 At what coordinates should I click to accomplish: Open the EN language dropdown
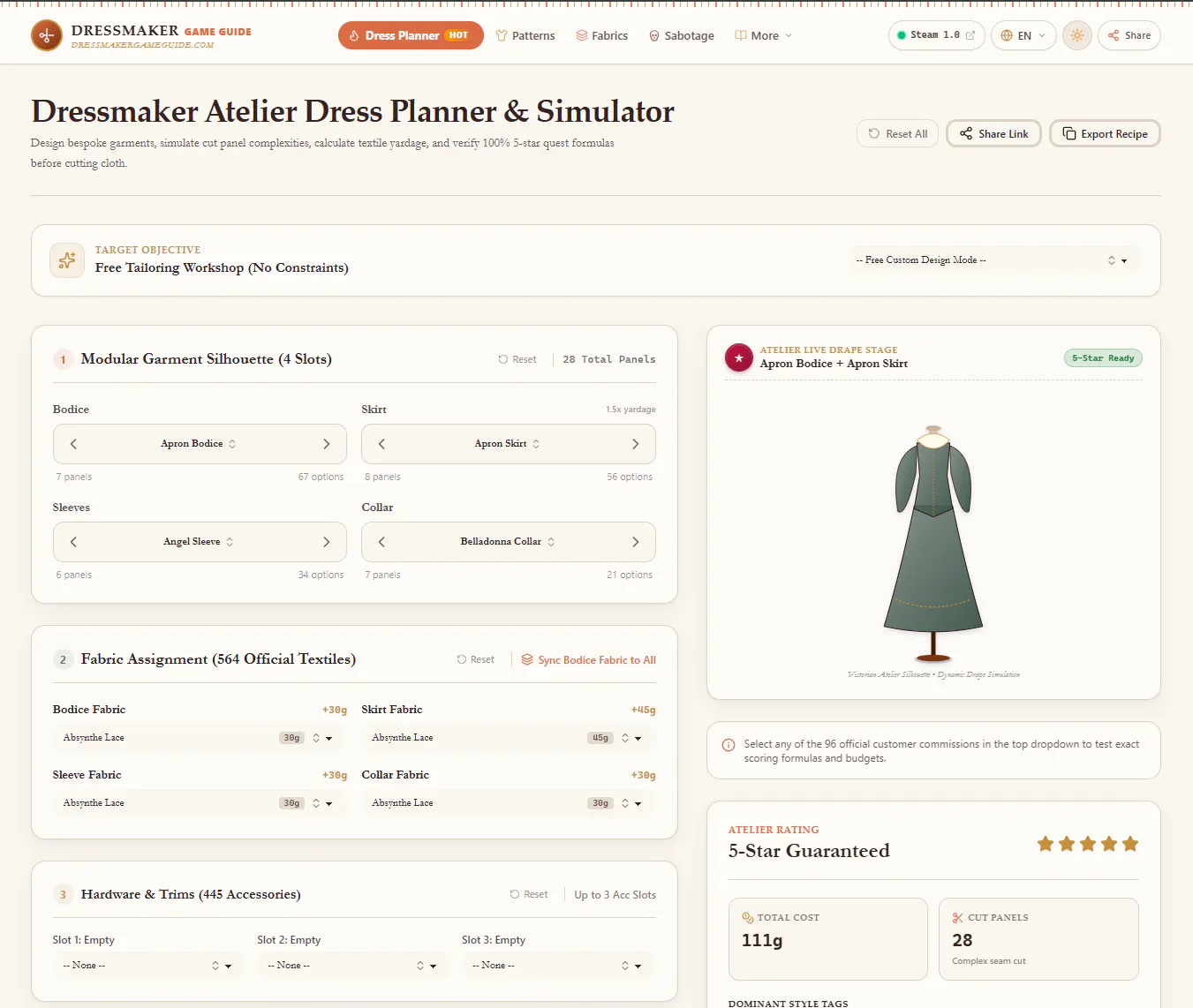[1023, 35]
